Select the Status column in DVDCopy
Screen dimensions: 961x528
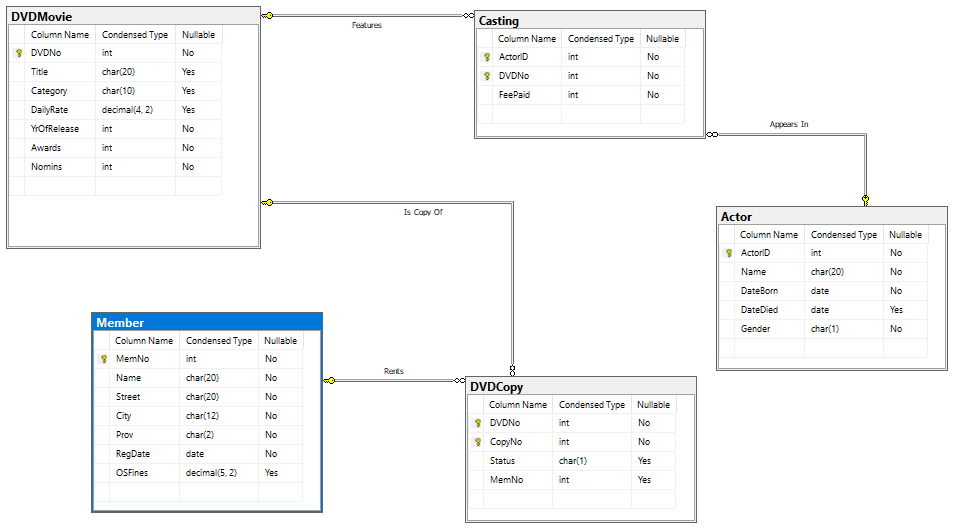(572, 461)
